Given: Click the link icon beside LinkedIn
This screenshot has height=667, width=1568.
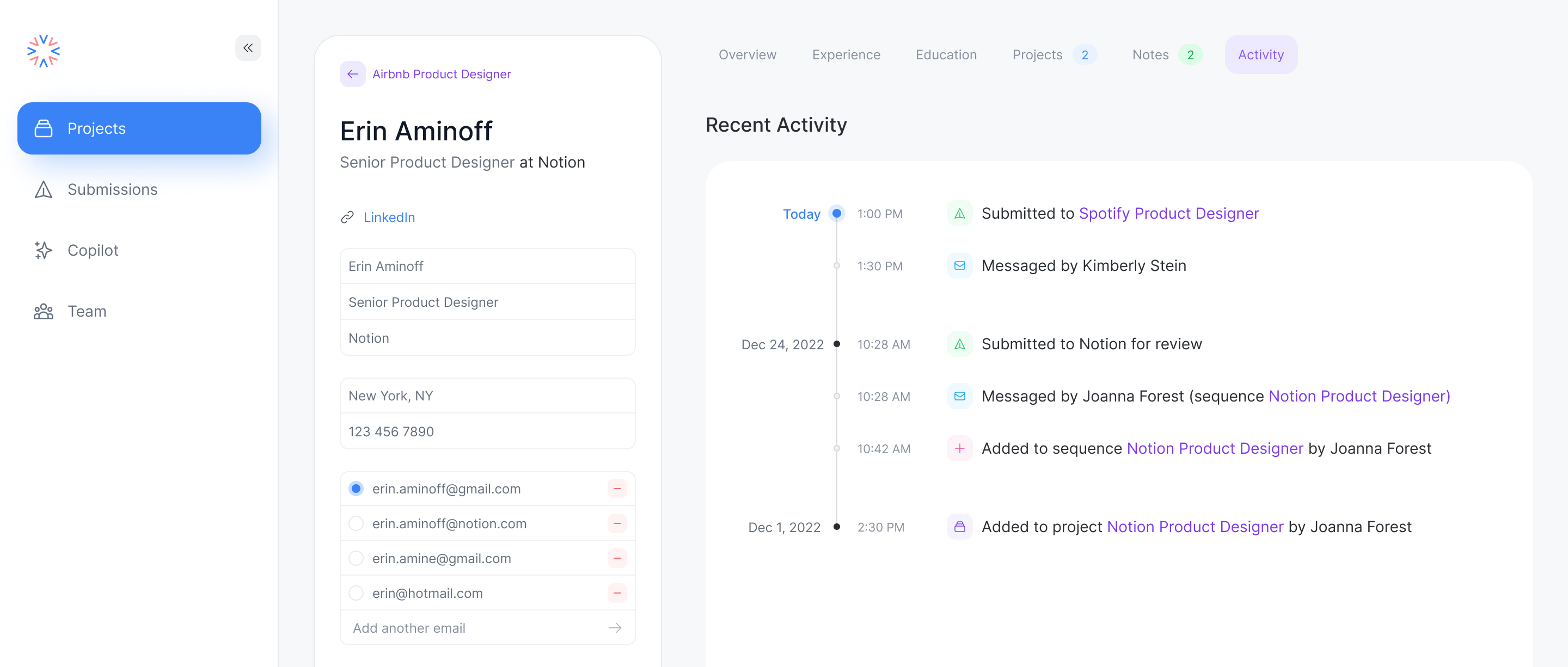Looking at the screenshot, I should point(347,217).
